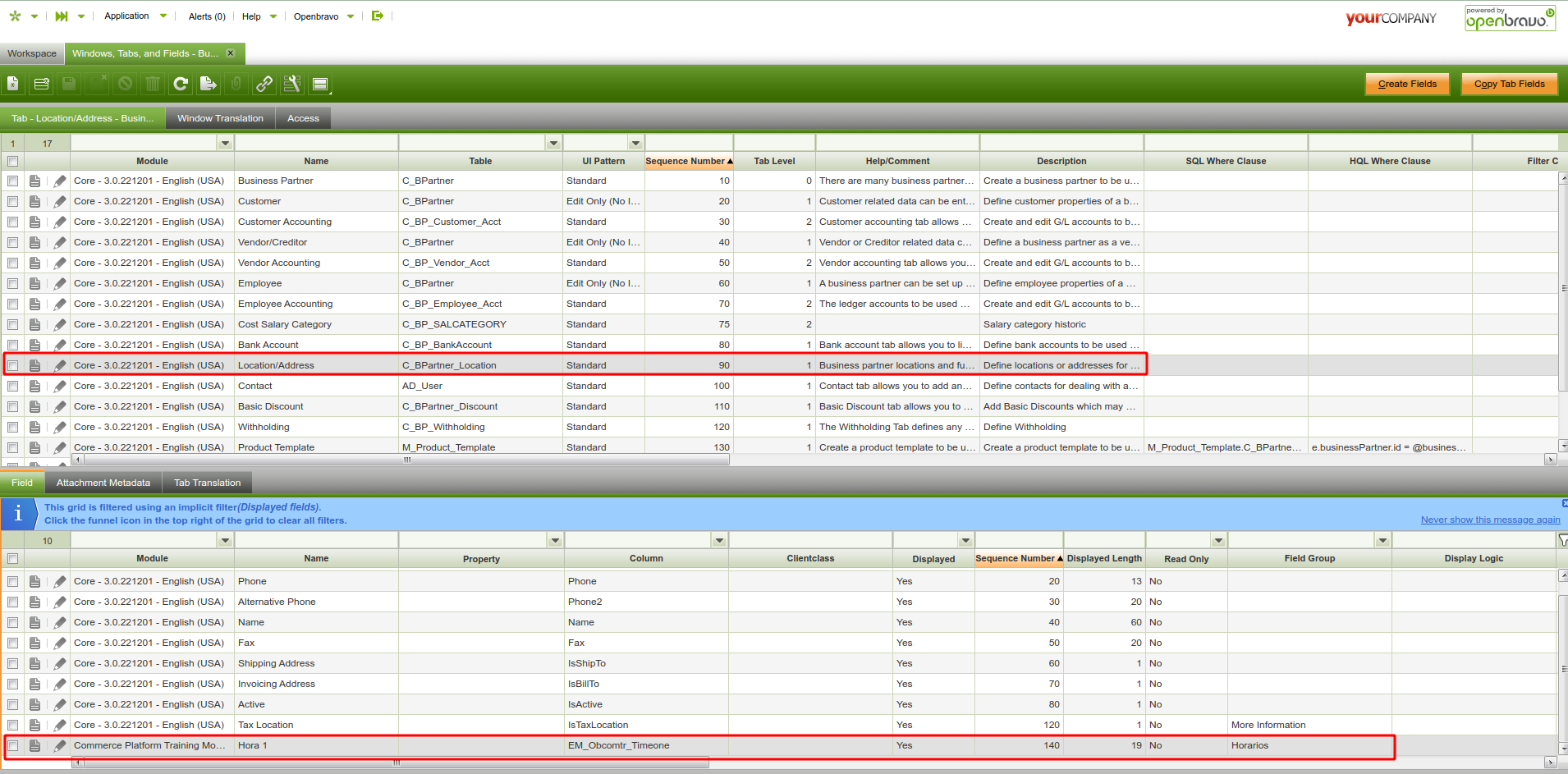Click the Never show this message again link
This screenshot has width=1568, height=774.
click(1490, 520)
